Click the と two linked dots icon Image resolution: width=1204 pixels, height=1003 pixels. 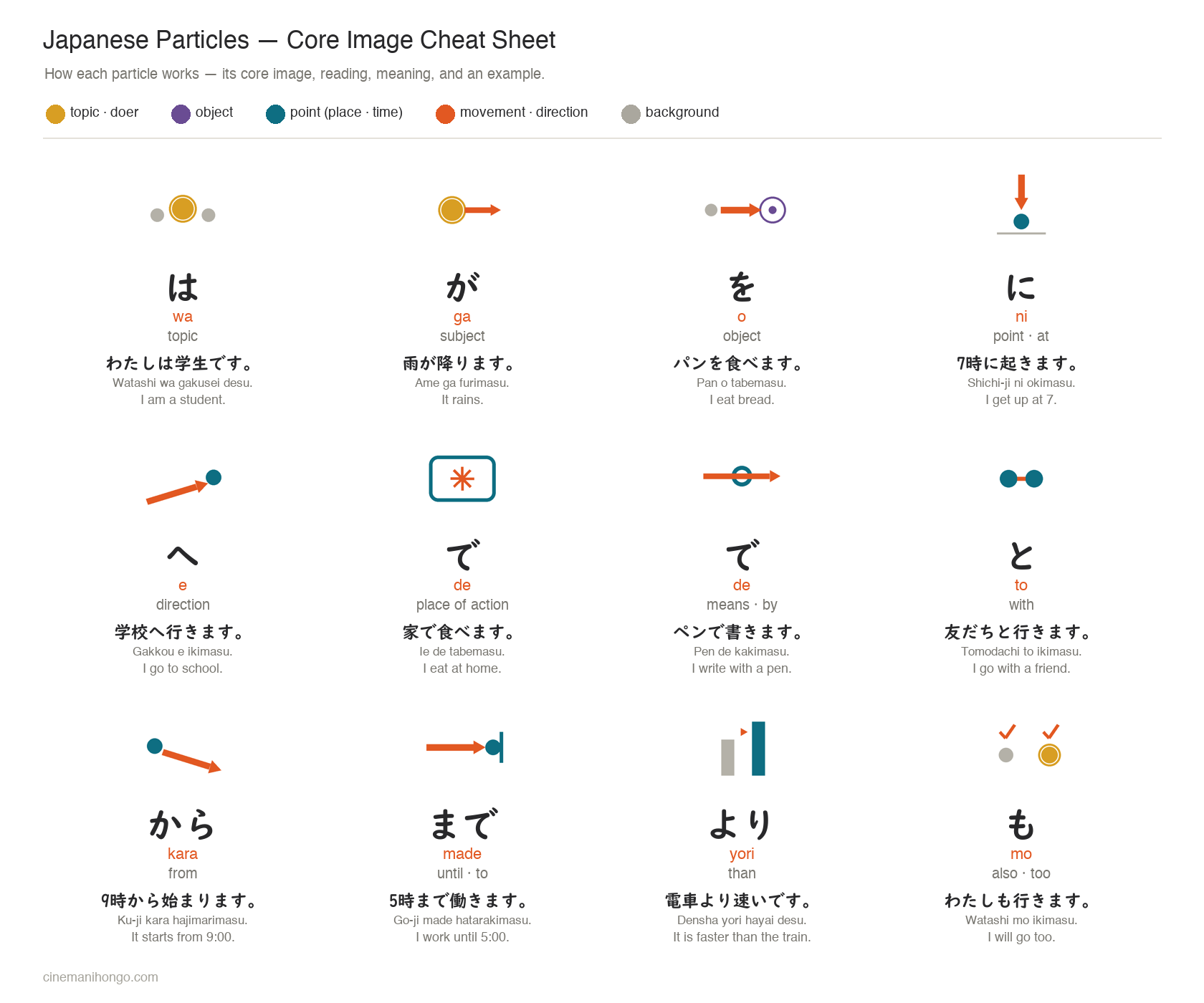(1021, 479)
